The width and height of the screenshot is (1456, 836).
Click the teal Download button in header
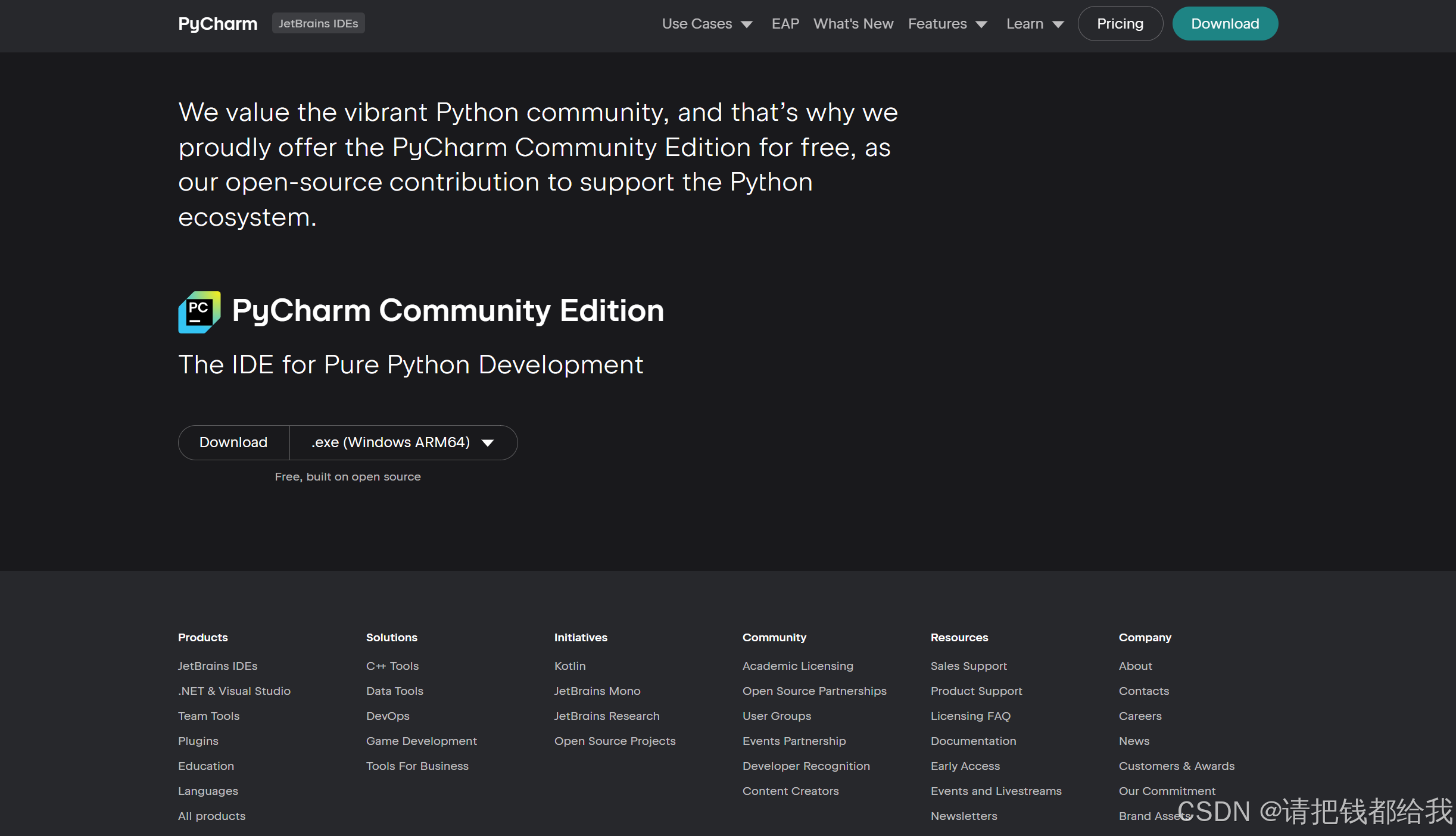coord(1225,24)
